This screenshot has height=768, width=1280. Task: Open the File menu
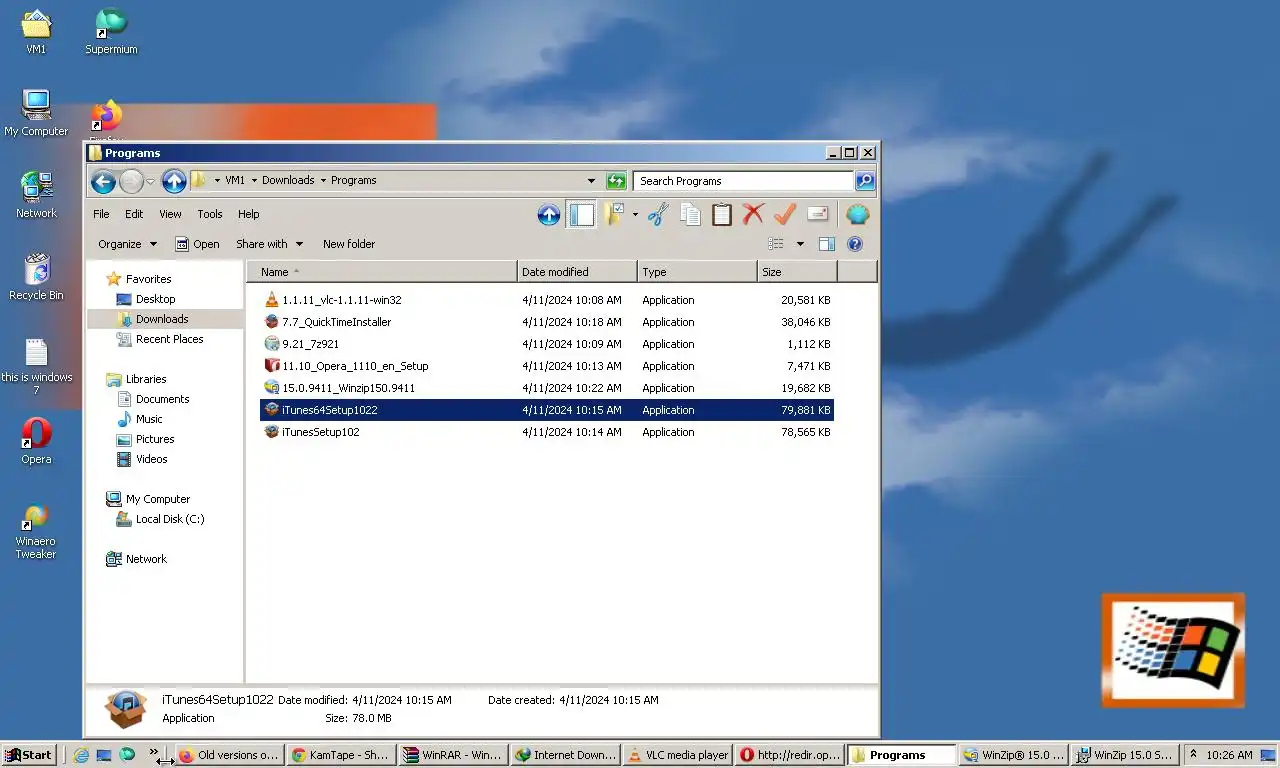click(101, 214)
